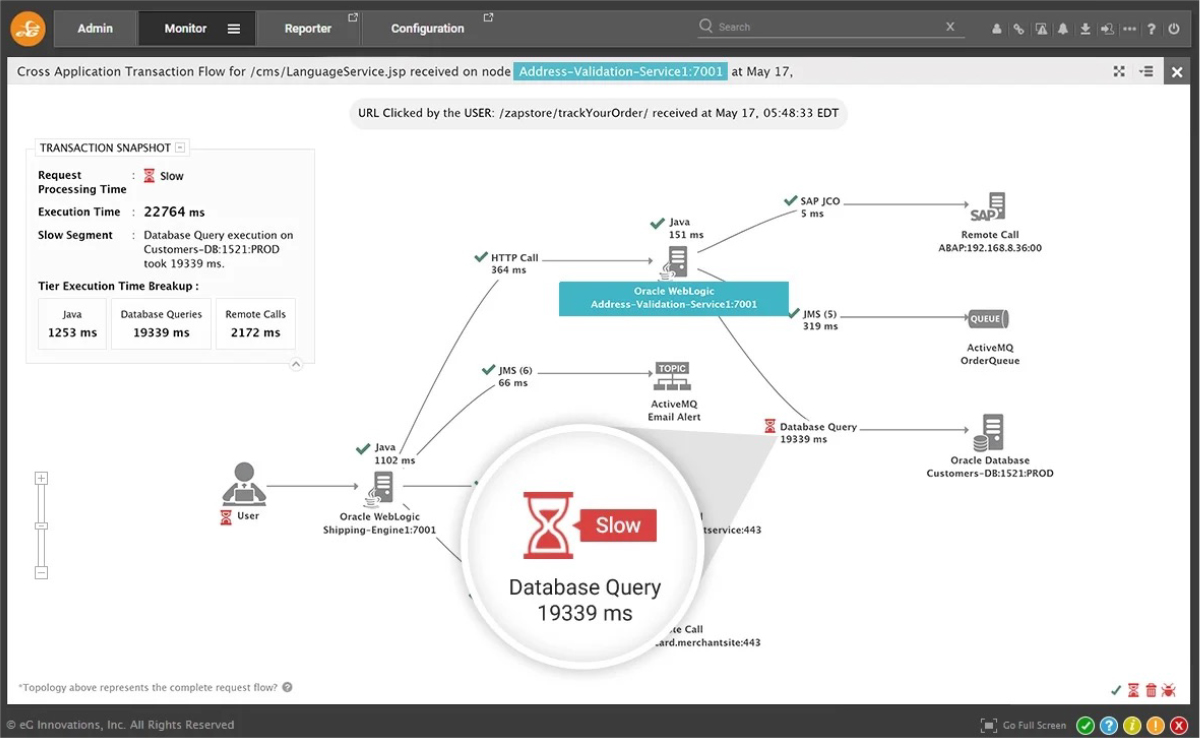Close the transaction flow panel

pos(1177,71)
